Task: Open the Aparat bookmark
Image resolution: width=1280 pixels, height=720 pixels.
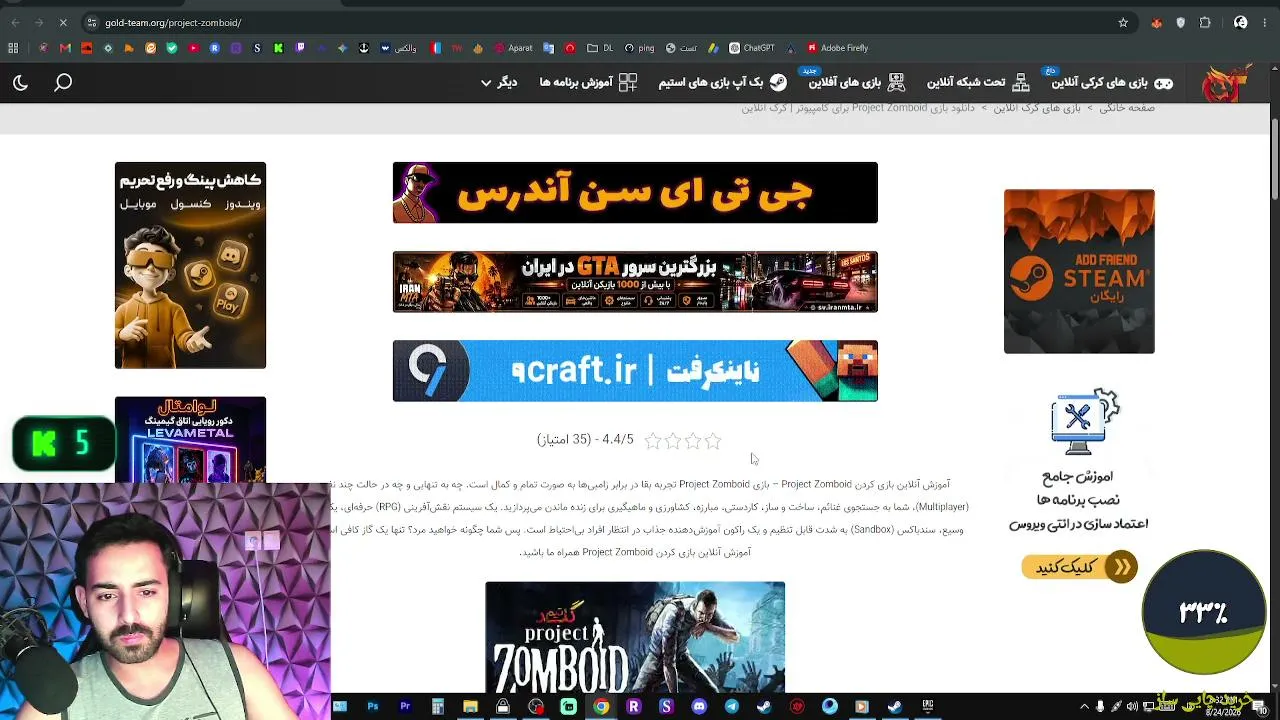Action: [514, 48]
